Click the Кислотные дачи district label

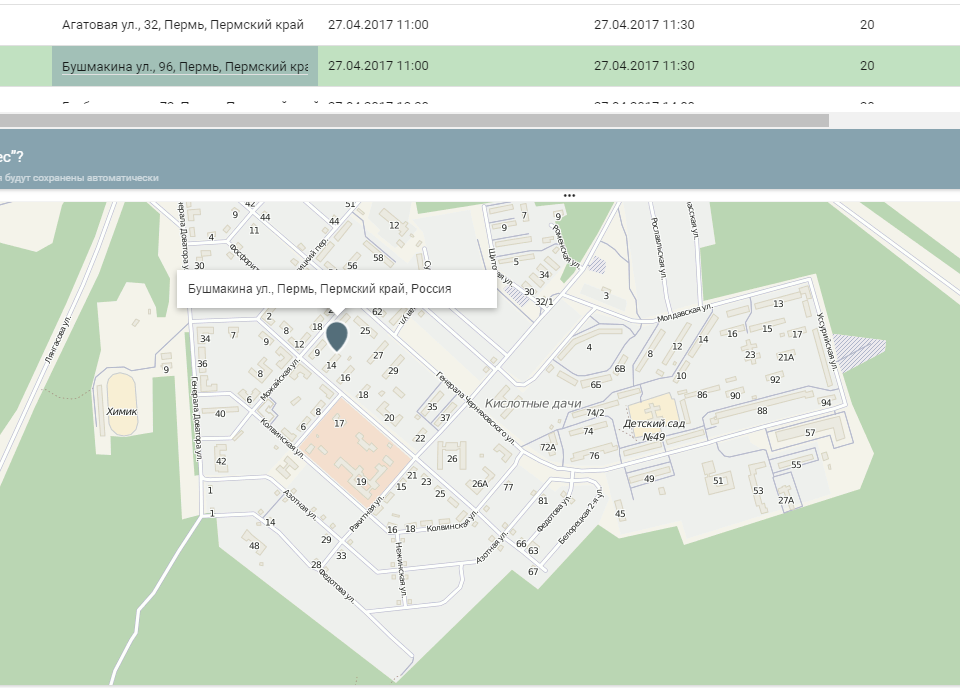click(533, 403)
